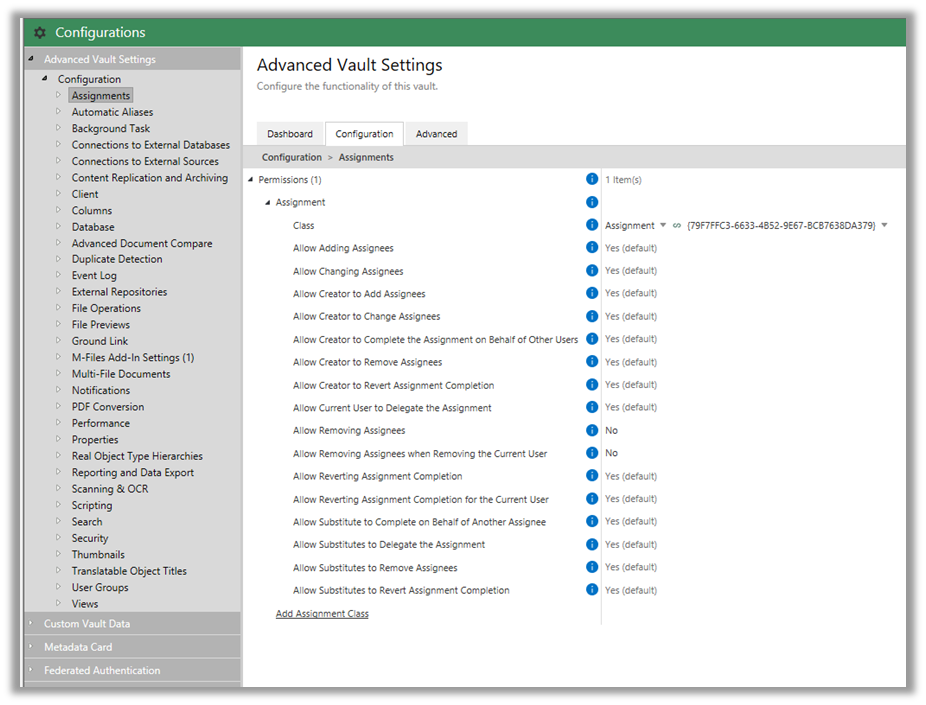This screenshot has height=705, width=926.
Task: Click info icon for Allow Removing Assignees
Action: (x=592, y=430)
